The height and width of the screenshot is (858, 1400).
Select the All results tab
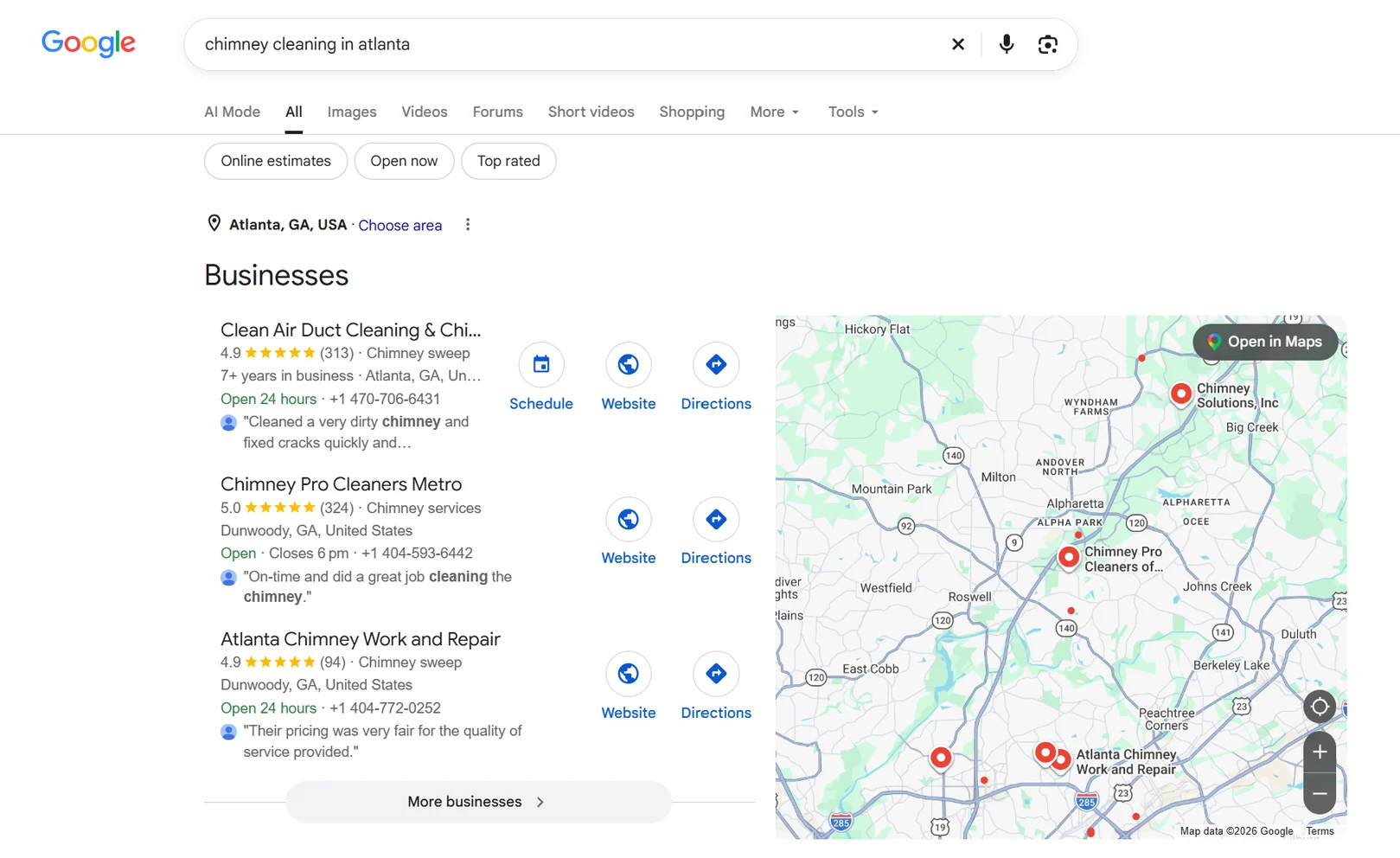[x=294, y=112]
